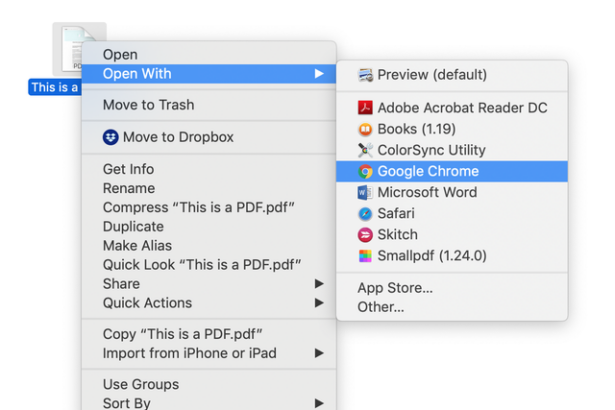Choose Rename in context menu
The height and width of the screenshot is (410, 615).
click(x=209, y=188)
